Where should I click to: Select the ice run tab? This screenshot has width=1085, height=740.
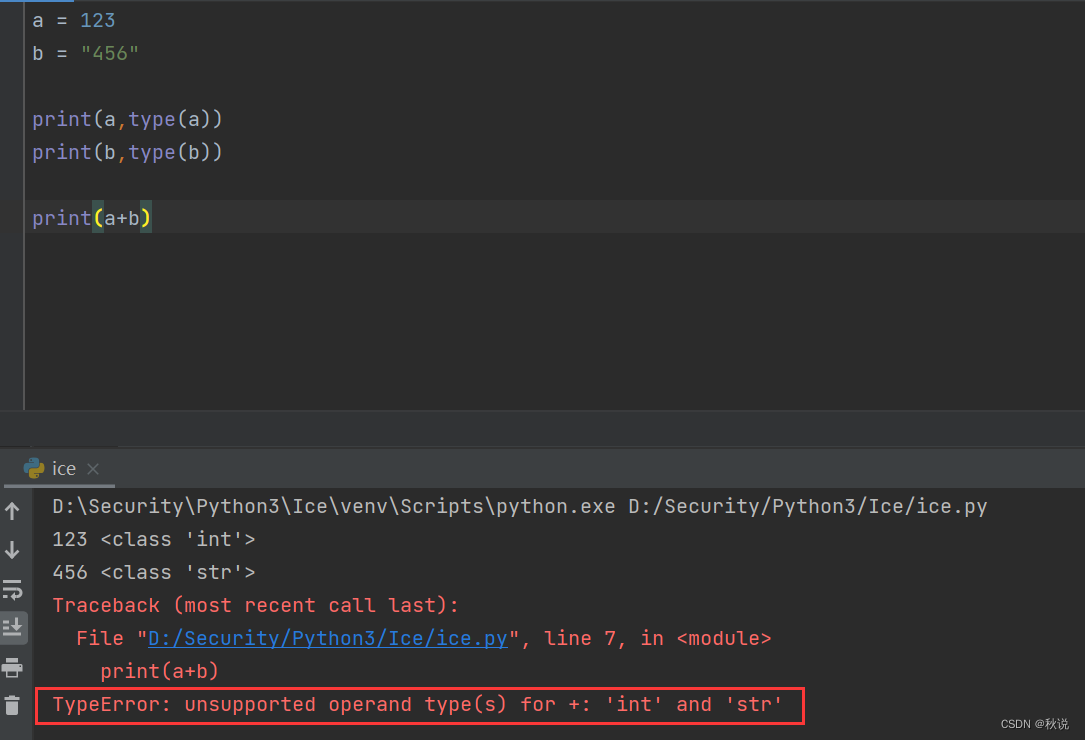[x=64, y=468]
